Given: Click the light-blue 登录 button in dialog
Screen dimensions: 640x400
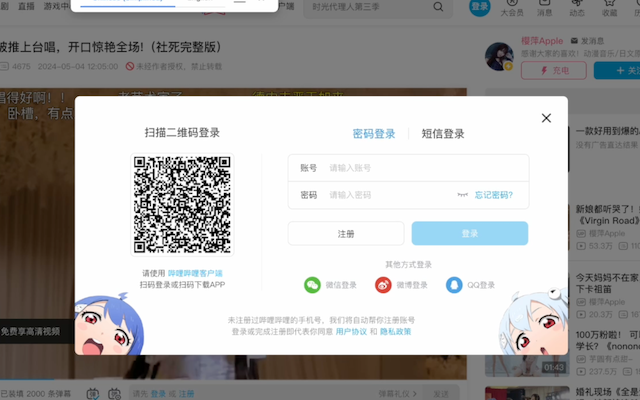Looking at the screenshot, I should tap(470, 233).
